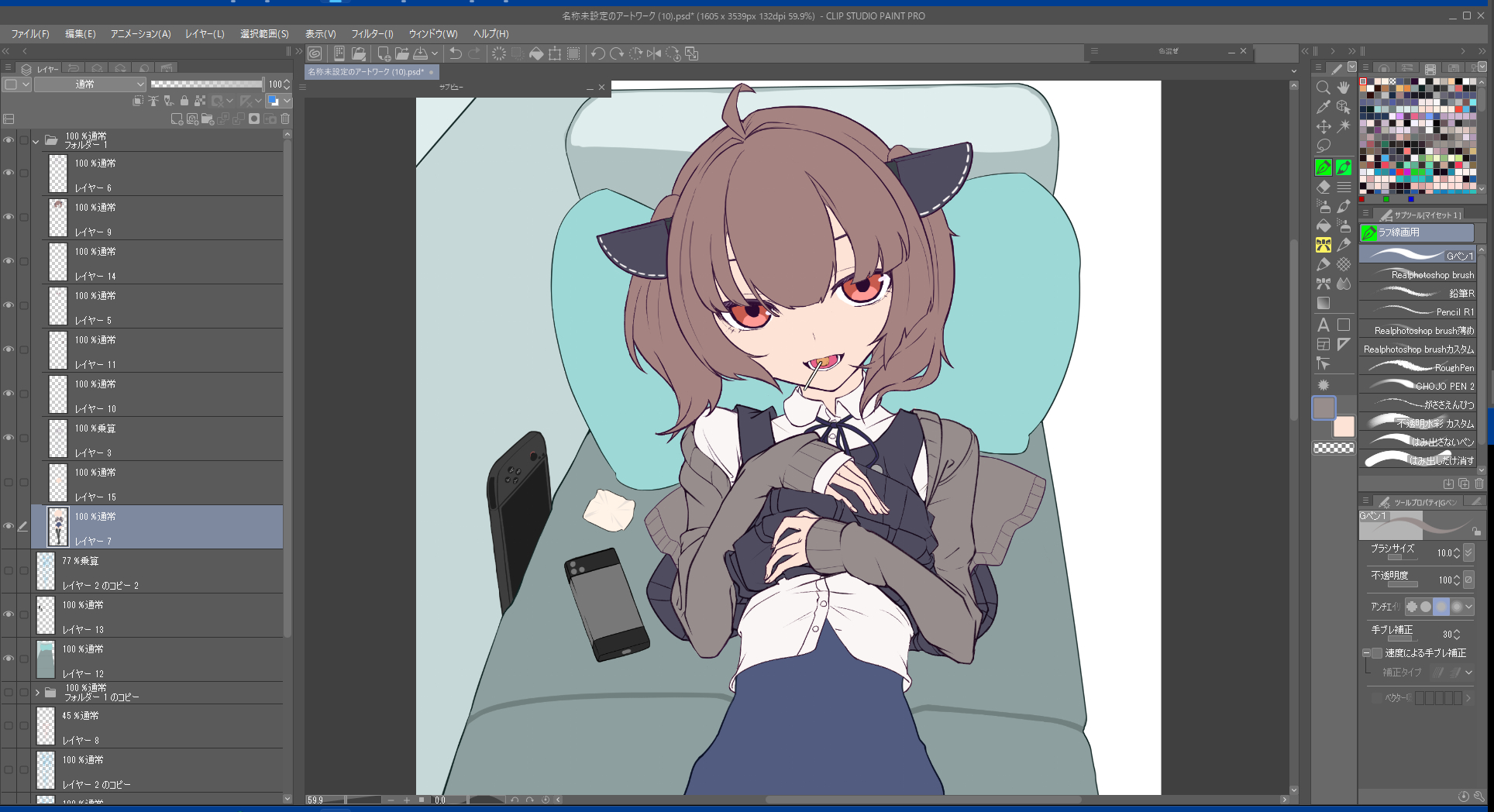Expand the フォルダー 1 のコピー folder
Image resolution: width=1494 pixels, height=812 pixels.
tap(36, 693)
